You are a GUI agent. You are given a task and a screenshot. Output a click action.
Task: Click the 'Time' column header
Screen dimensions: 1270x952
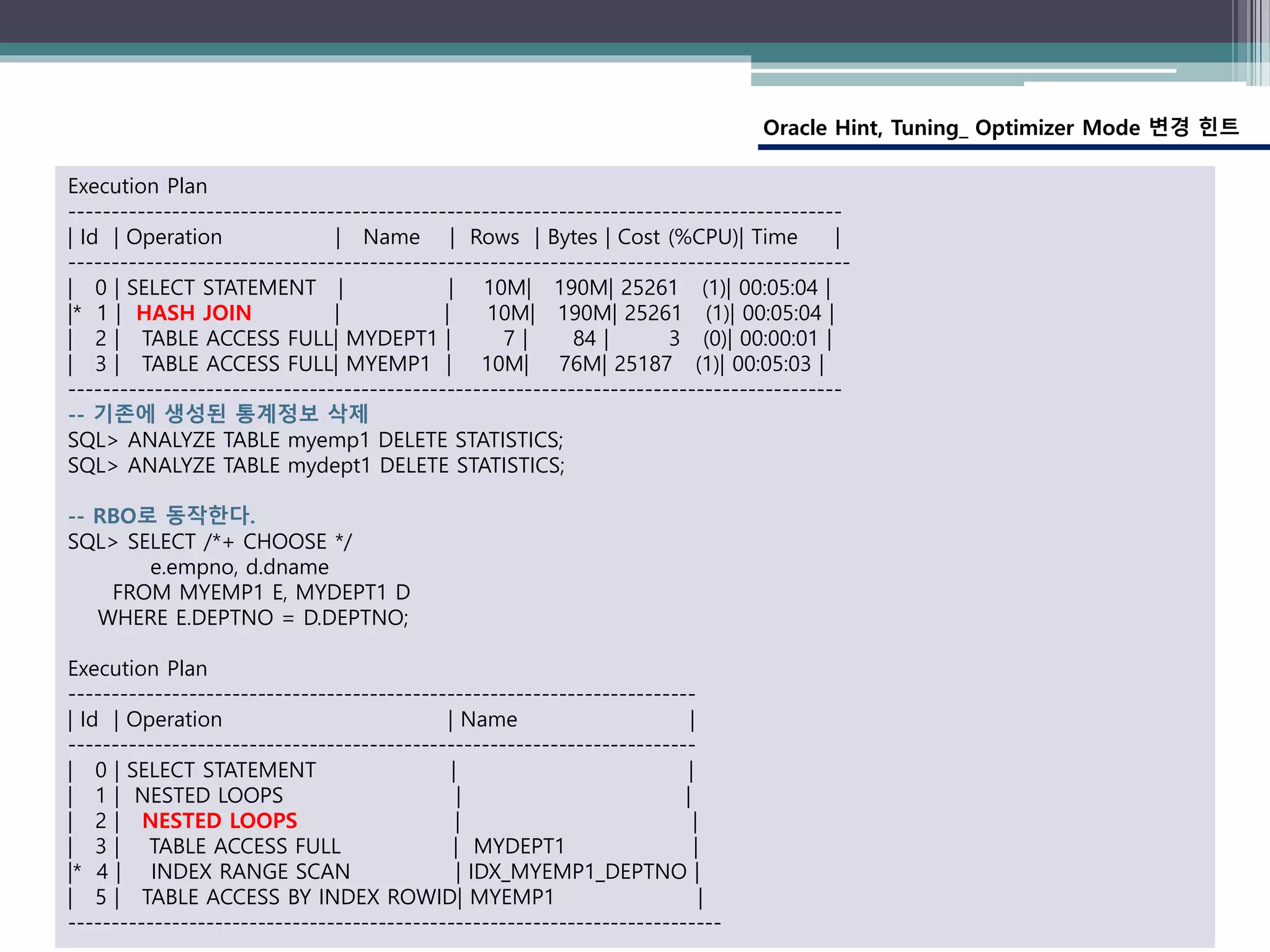click(x=775, y=237)
